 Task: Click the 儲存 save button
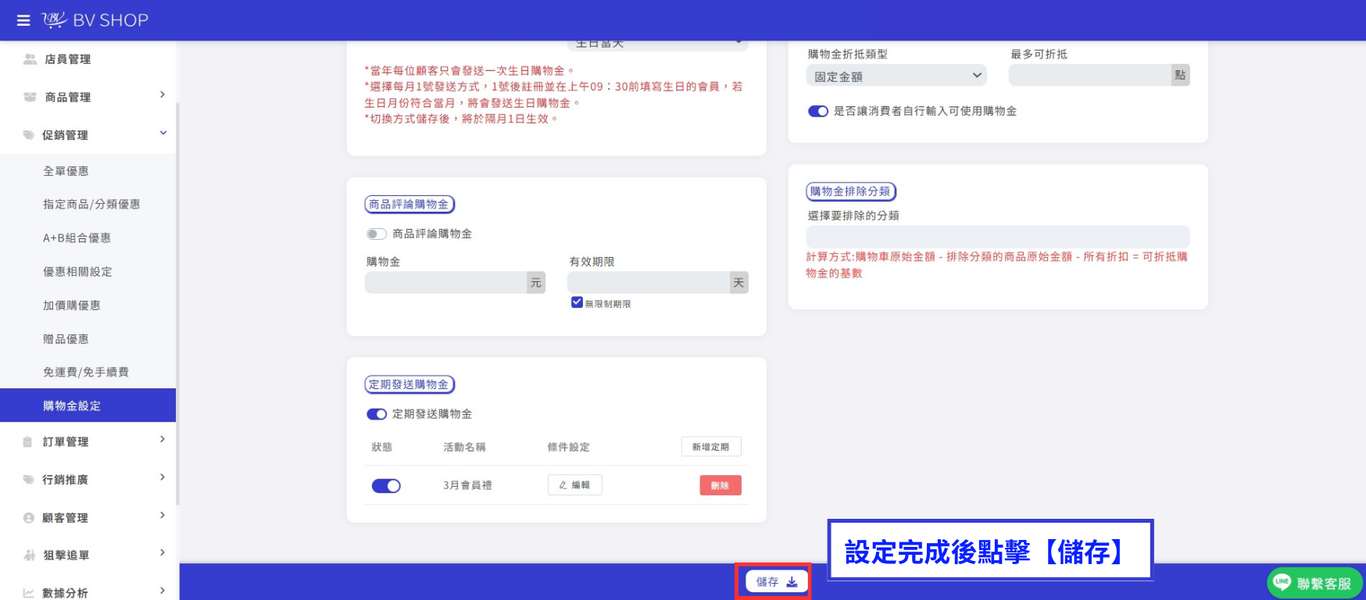(776, 582)
